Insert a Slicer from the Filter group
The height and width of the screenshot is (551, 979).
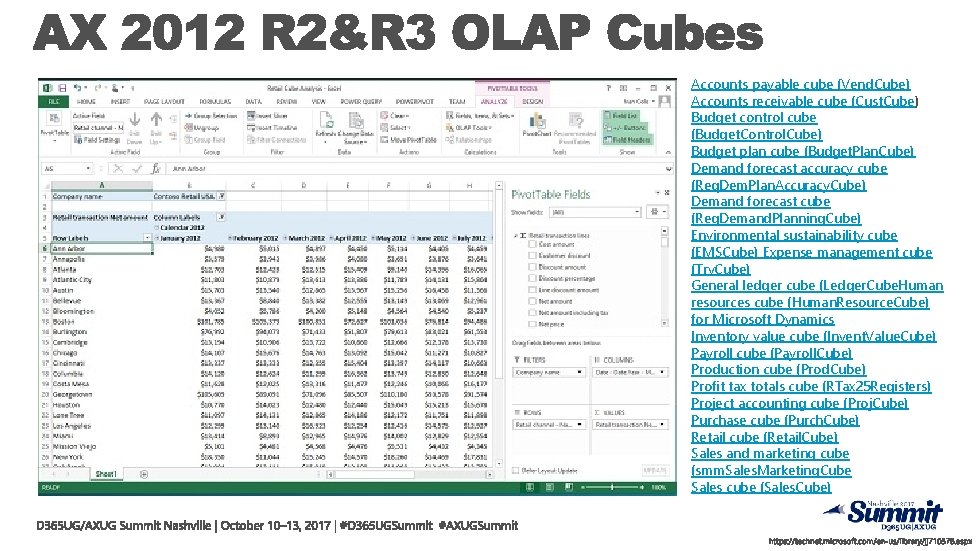267,116
